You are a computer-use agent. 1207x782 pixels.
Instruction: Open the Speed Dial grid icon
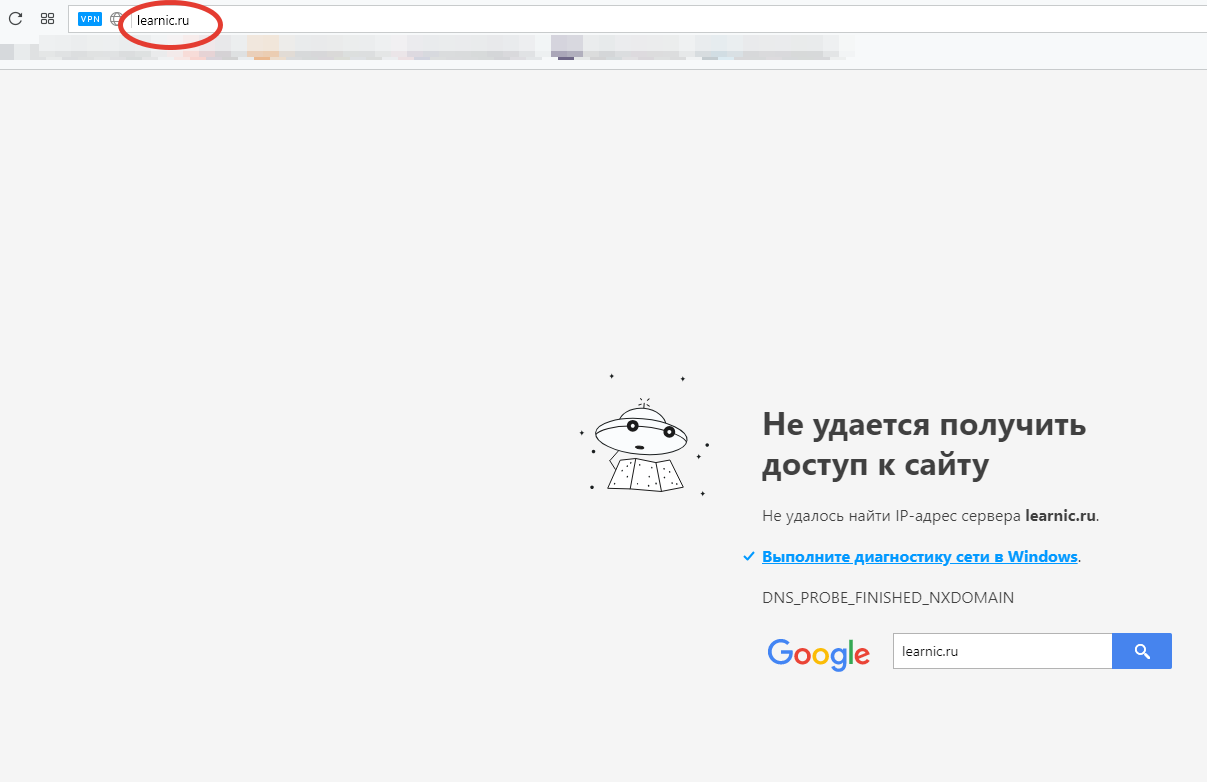click(47, 18)
